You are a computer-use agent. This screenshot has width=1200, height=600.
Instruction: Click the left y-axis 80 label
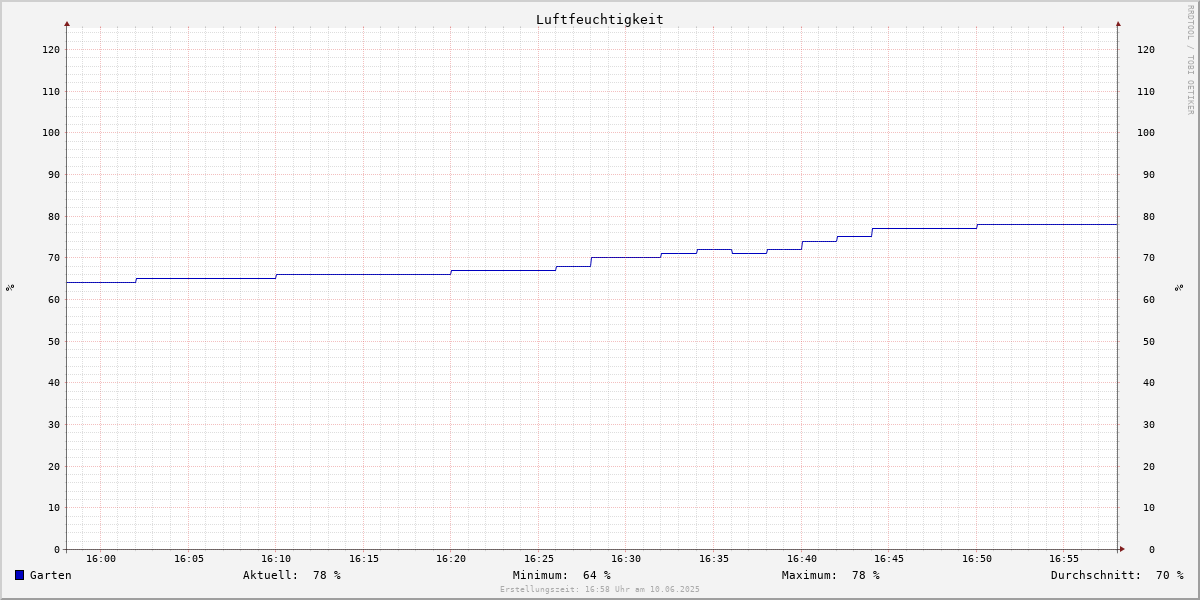tap(54, 216)
